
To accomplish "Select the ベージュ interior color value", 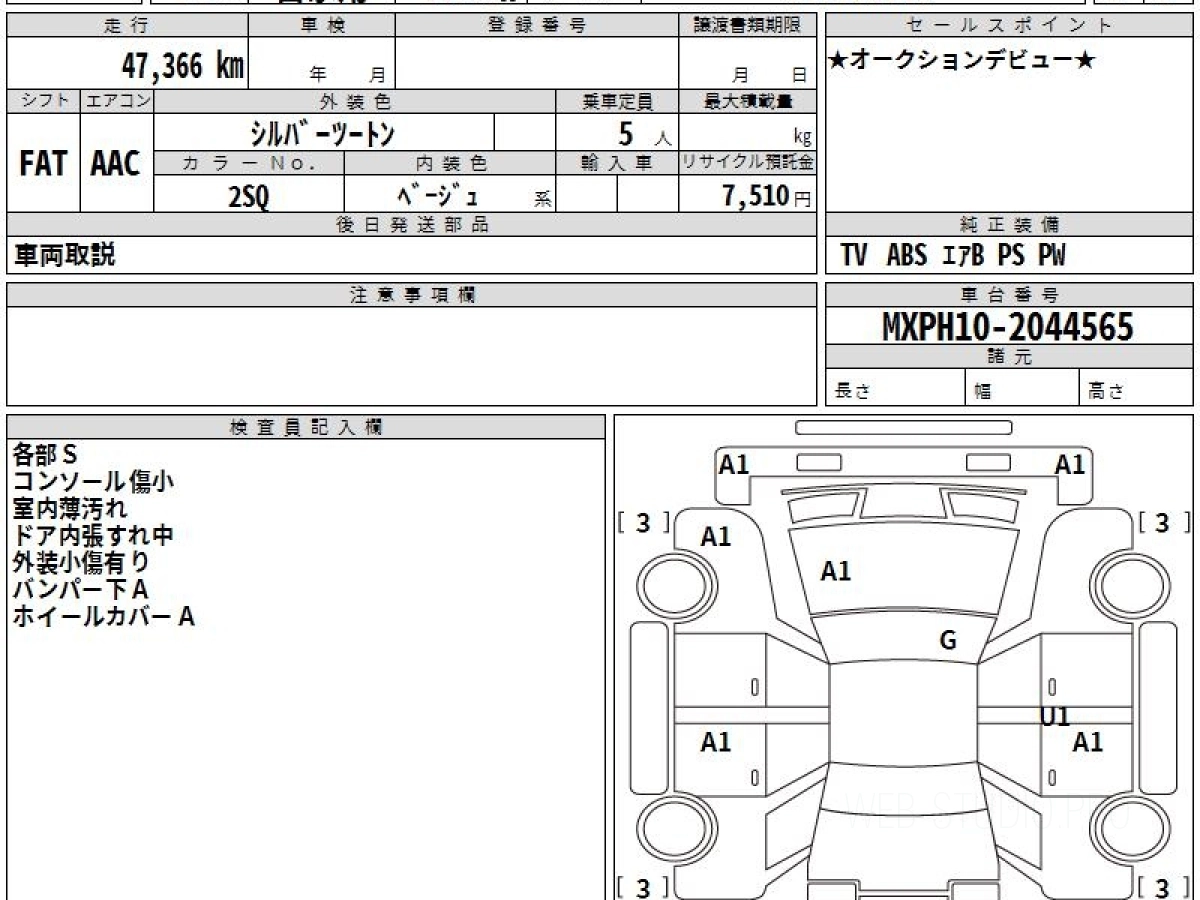I will pyautogui.click(x=438, y=195).
